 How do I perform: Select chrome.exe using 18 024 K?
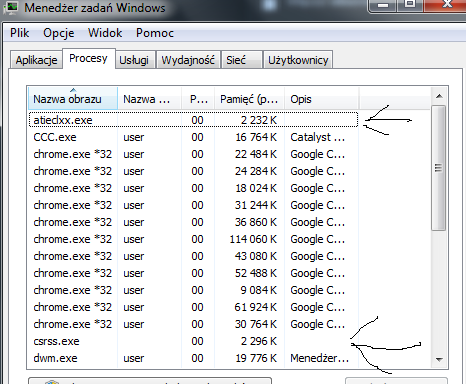point(193,188)
